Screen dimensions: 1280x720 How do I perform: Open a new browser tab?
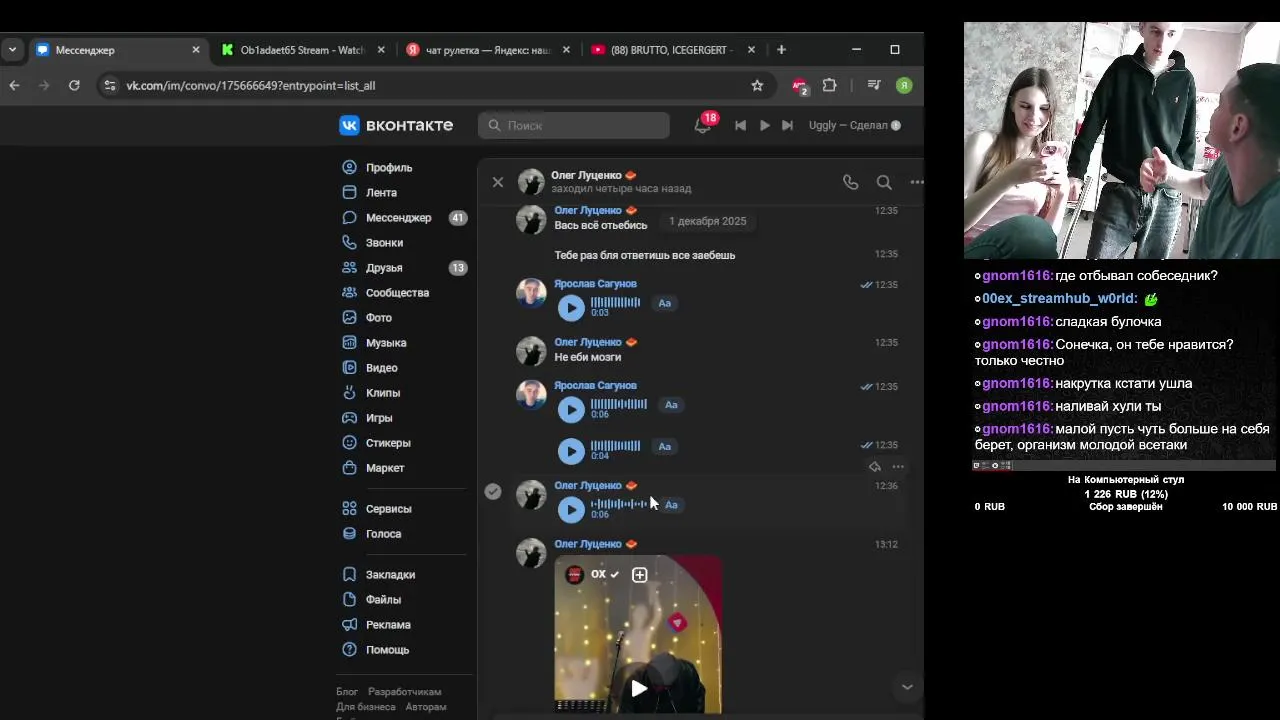click(x=781, y=50)
